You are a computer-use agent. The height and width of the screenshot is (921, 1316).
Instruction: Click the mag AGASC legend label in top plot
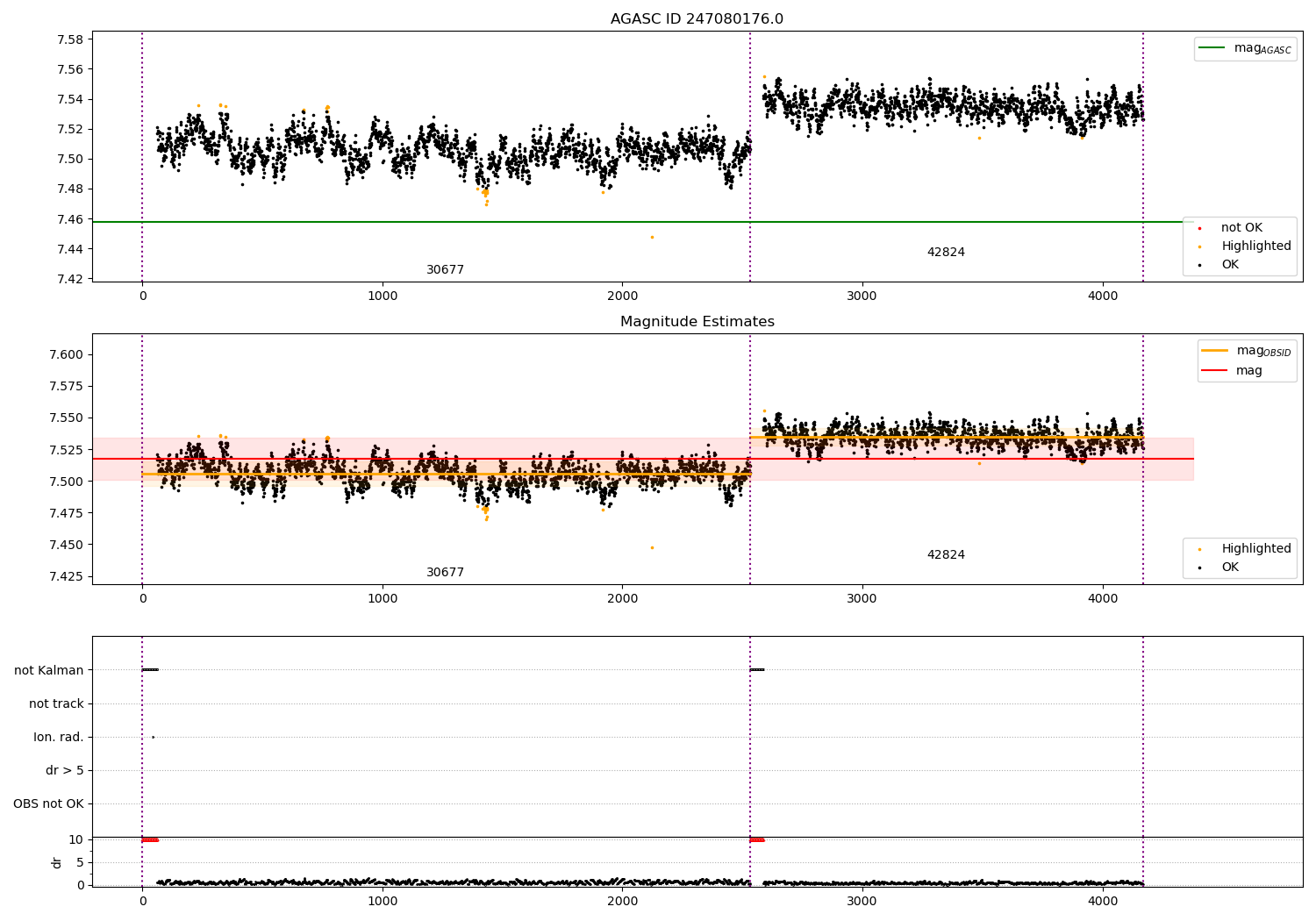[1262, 48]
